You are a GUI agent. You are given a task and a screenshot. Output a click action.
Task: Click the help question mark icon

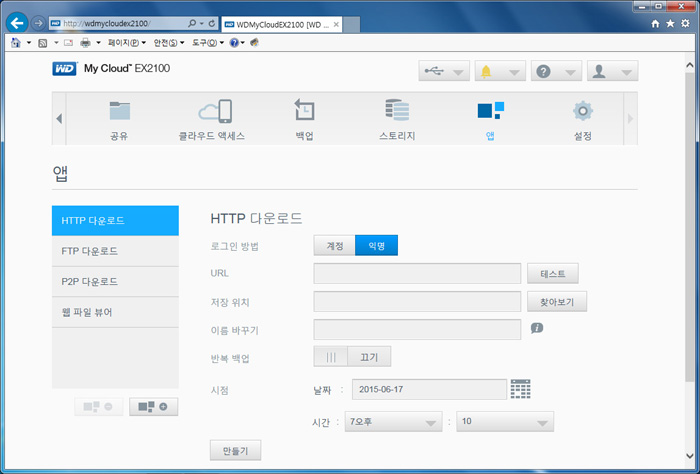click(x=543, y=71)
